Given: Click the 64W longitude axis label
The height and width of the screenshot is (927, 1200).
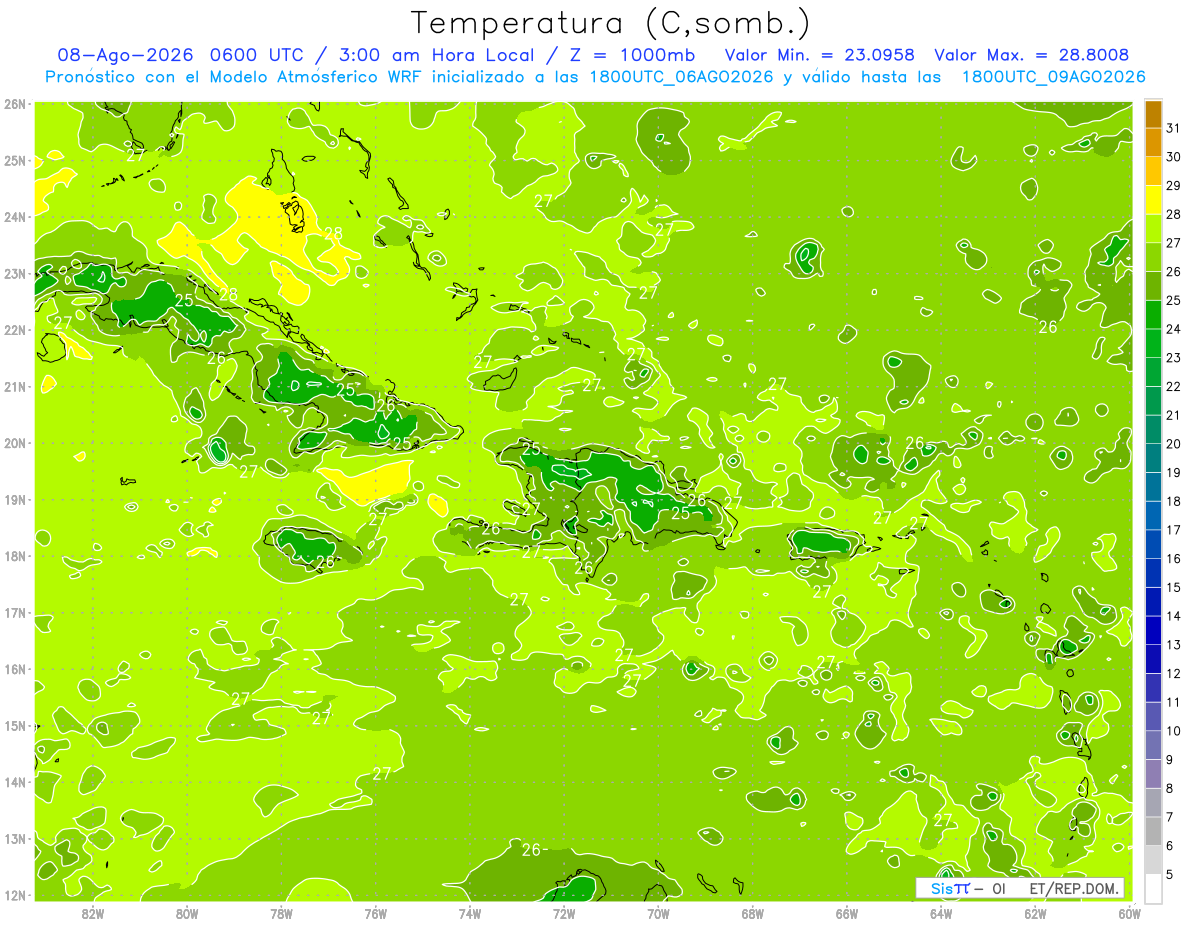Looking at the screenshot, I should click(941, 913).
